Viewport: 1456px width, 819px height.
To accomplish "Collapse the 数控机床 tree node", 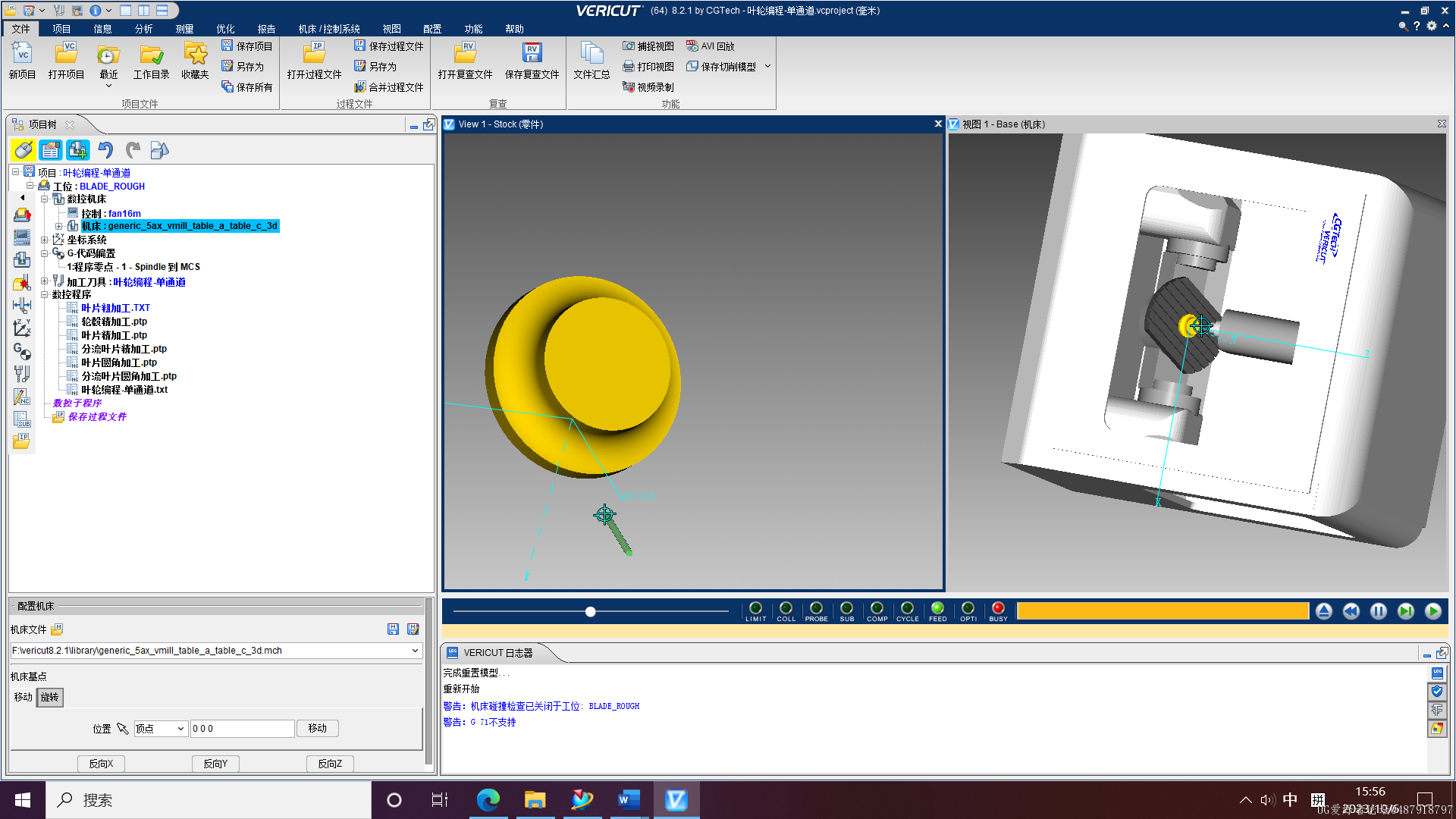I will coord(44,199).
